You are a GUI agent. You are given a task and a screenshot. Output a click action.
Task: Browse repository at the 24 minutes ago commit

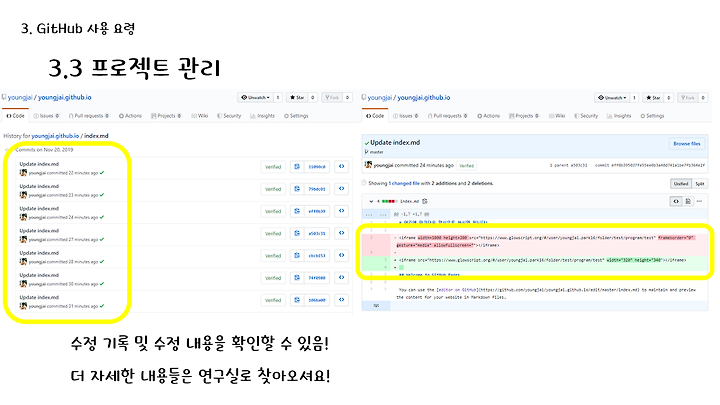[342, 211]
